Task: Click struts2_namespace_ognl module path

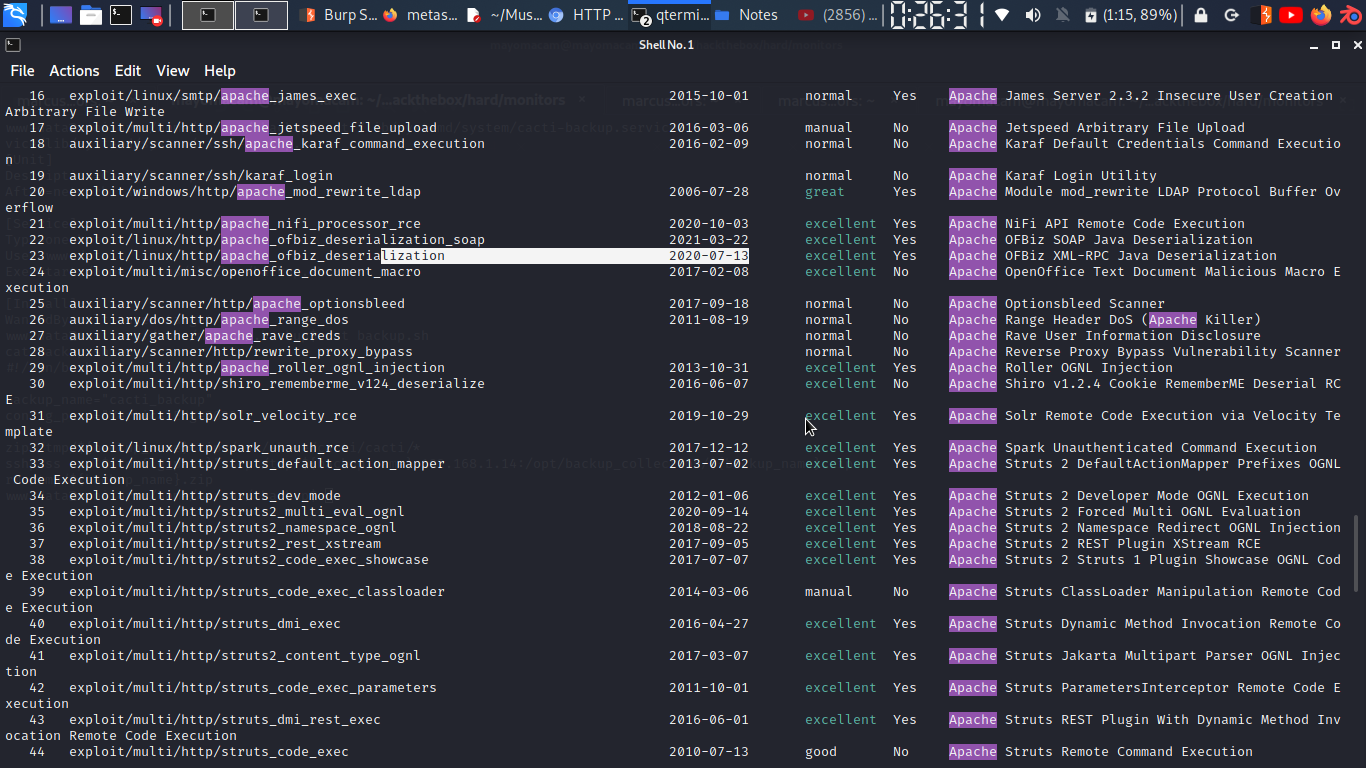Action: point(233,528)
